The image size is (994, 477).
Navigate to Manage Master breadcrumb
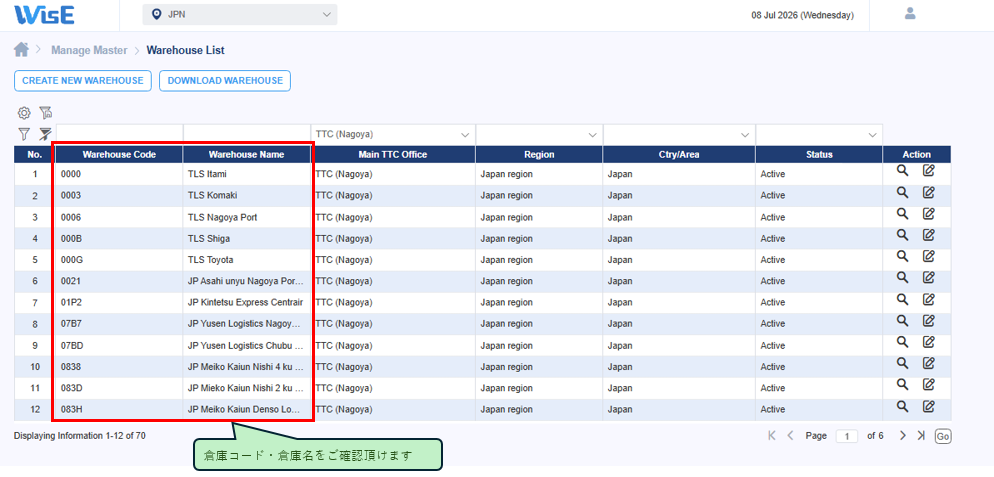(x=89, y=50)
